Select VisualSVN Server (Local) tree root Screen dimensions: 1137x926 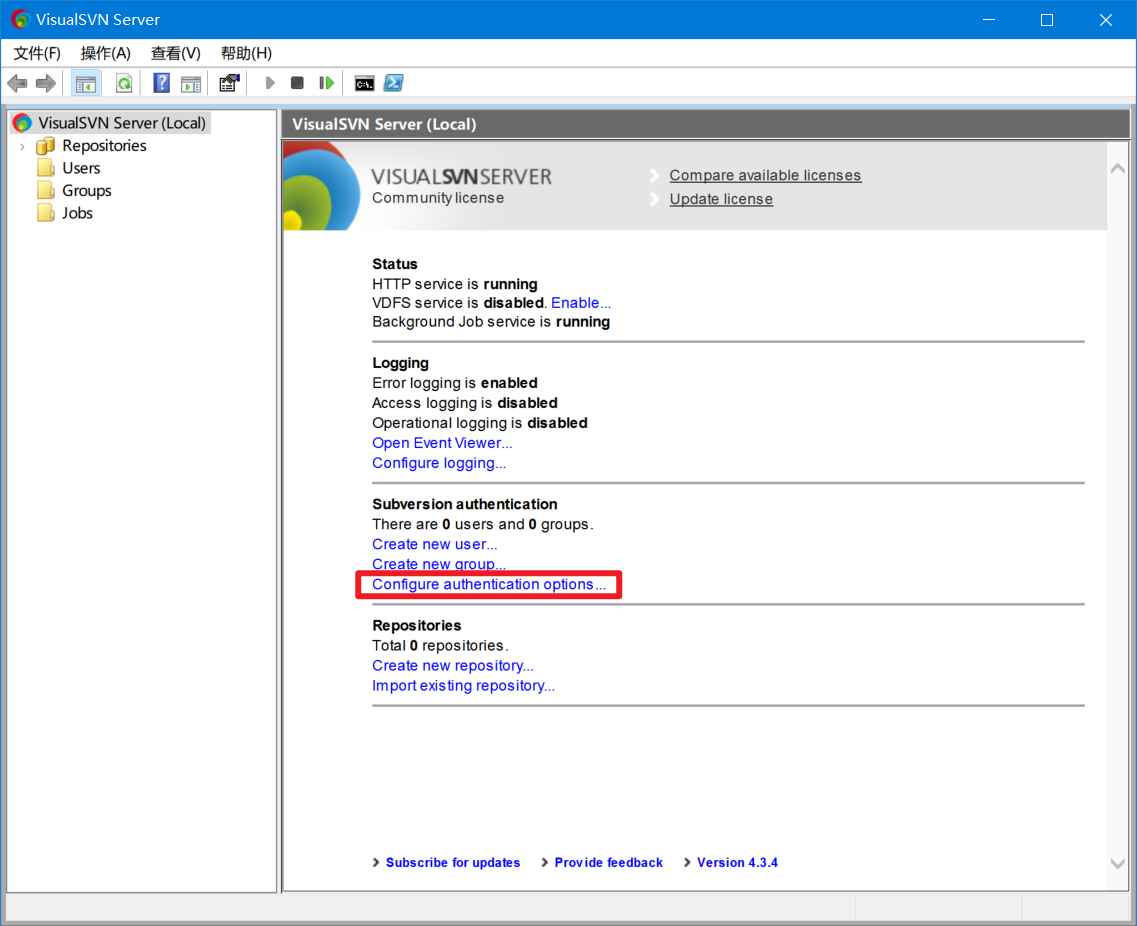pyautogui.click(x=122, y=123)
